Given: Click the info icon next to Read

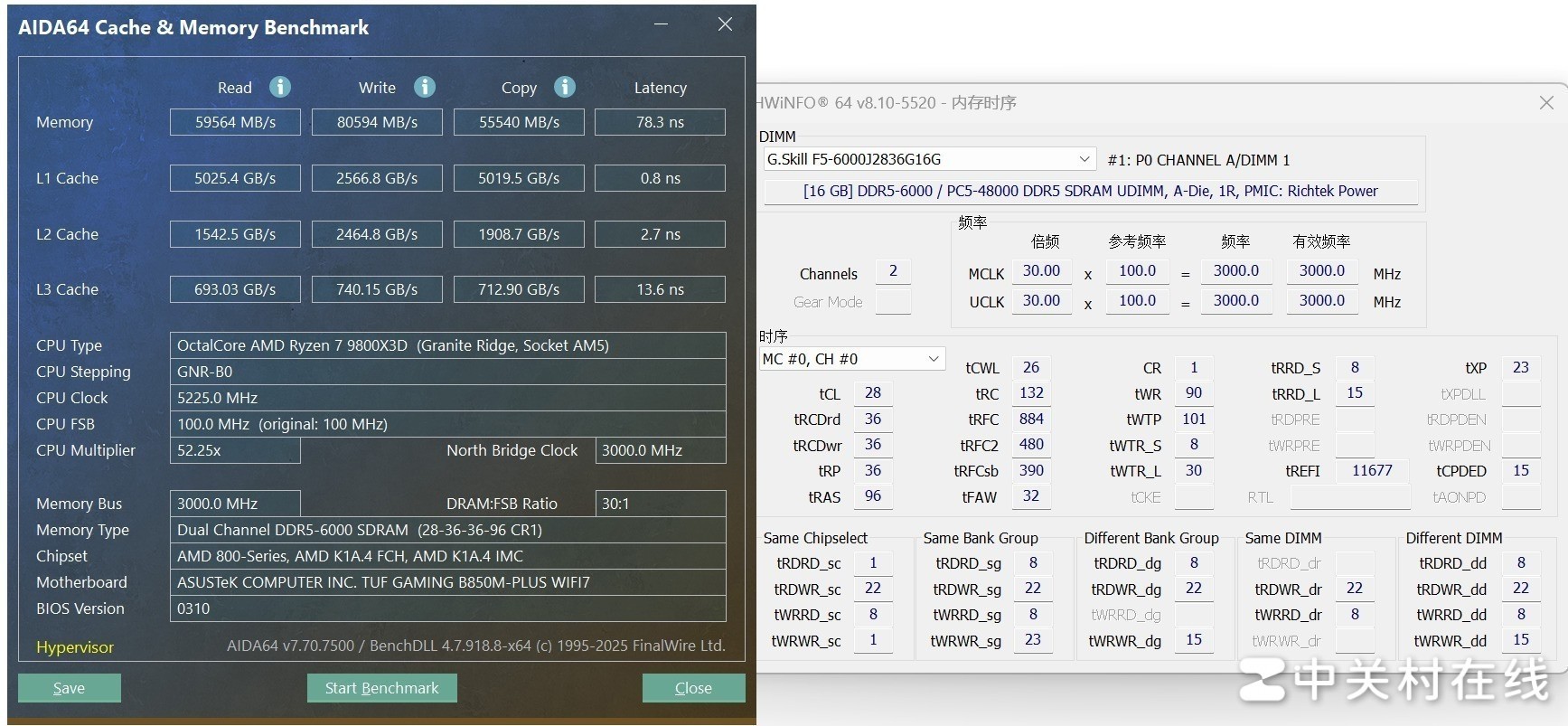Looking at the screenshot, I should [280, 87].
